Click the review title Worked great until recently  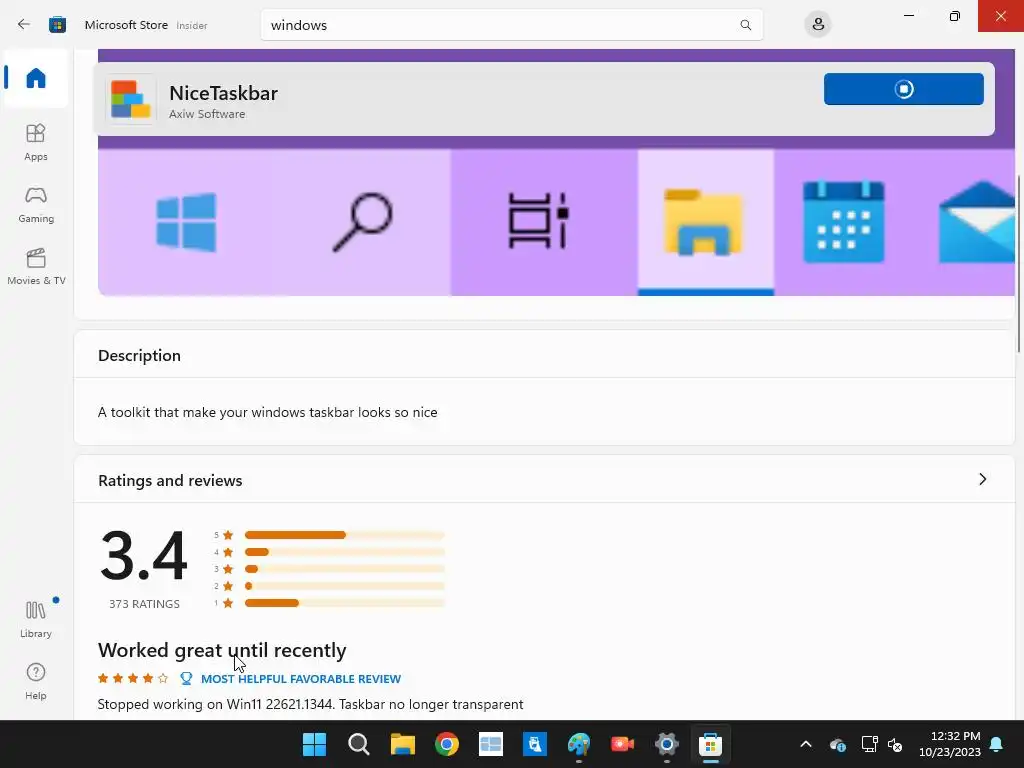tap(222, 650)
